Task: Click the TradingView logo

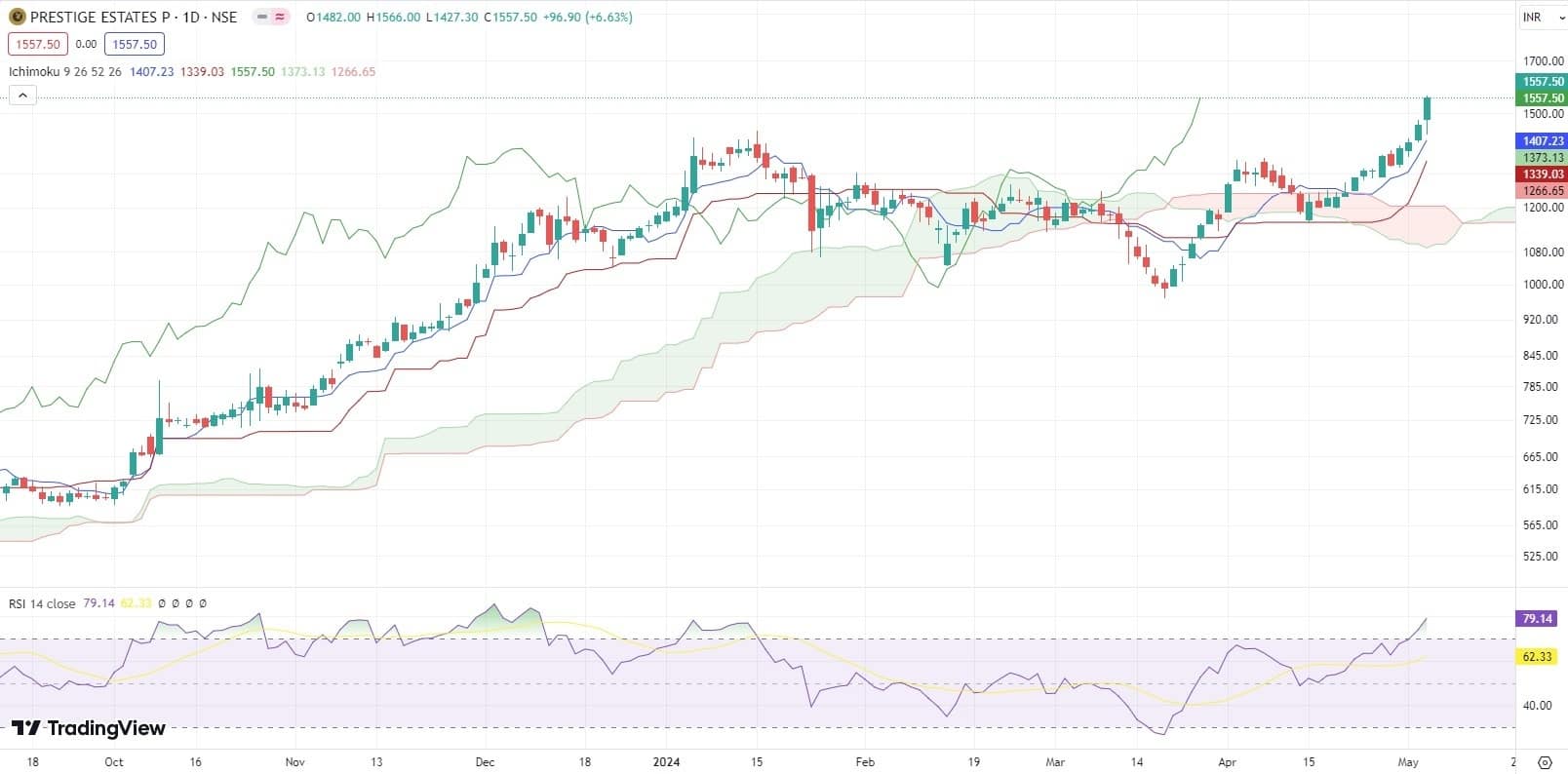Action: (x=89, y=728)
